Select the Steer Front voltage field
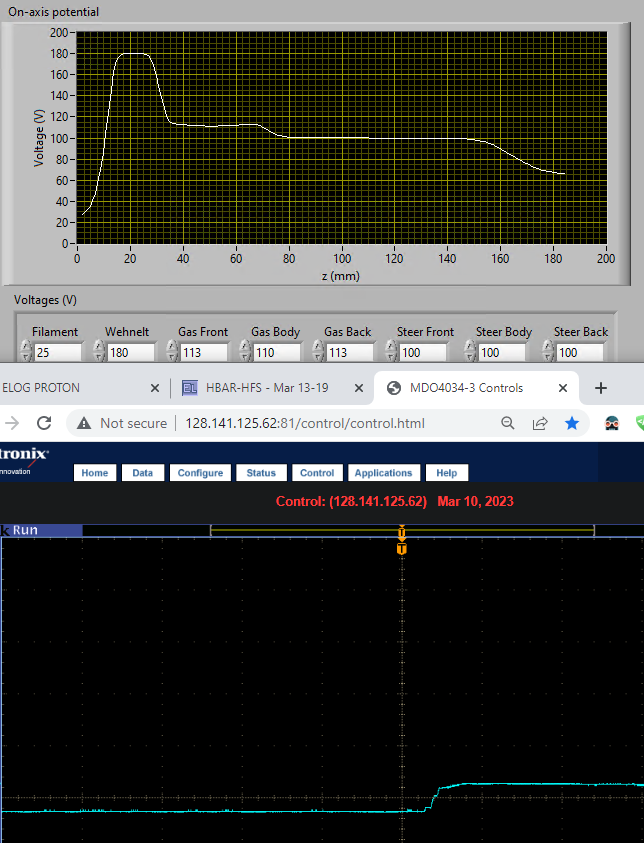The width and height of the screenshot is (644, 843). point(423,353)
